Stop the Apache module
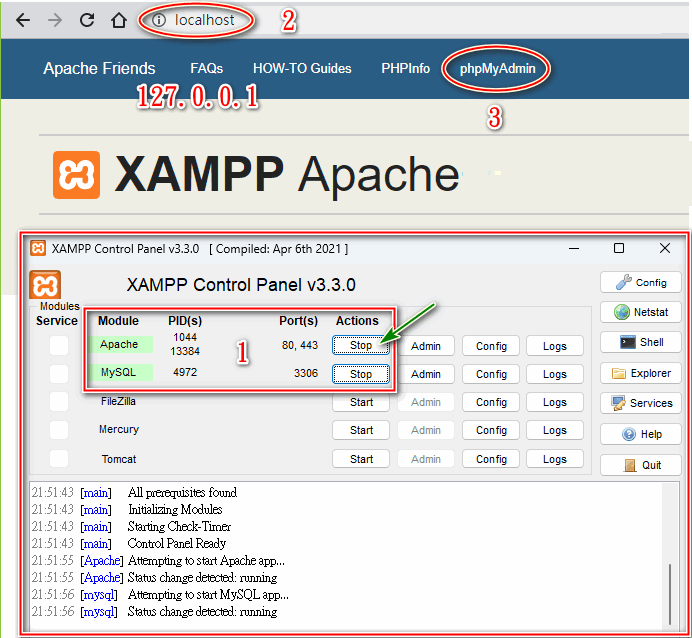Image resolution: width=692 pixels, height=638 pixels. click(x=361, y=346)
